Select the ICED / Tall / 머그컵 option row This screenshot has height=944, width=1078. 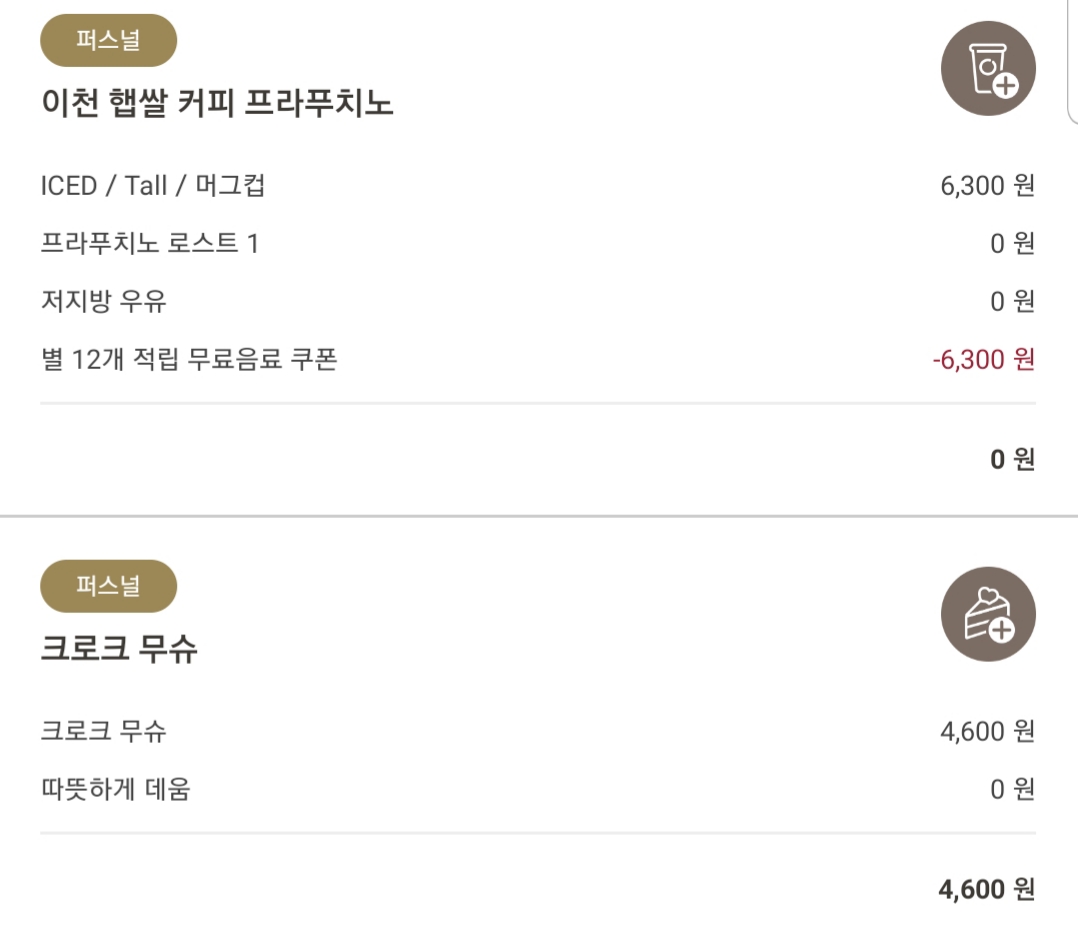(x=538, y=186)
